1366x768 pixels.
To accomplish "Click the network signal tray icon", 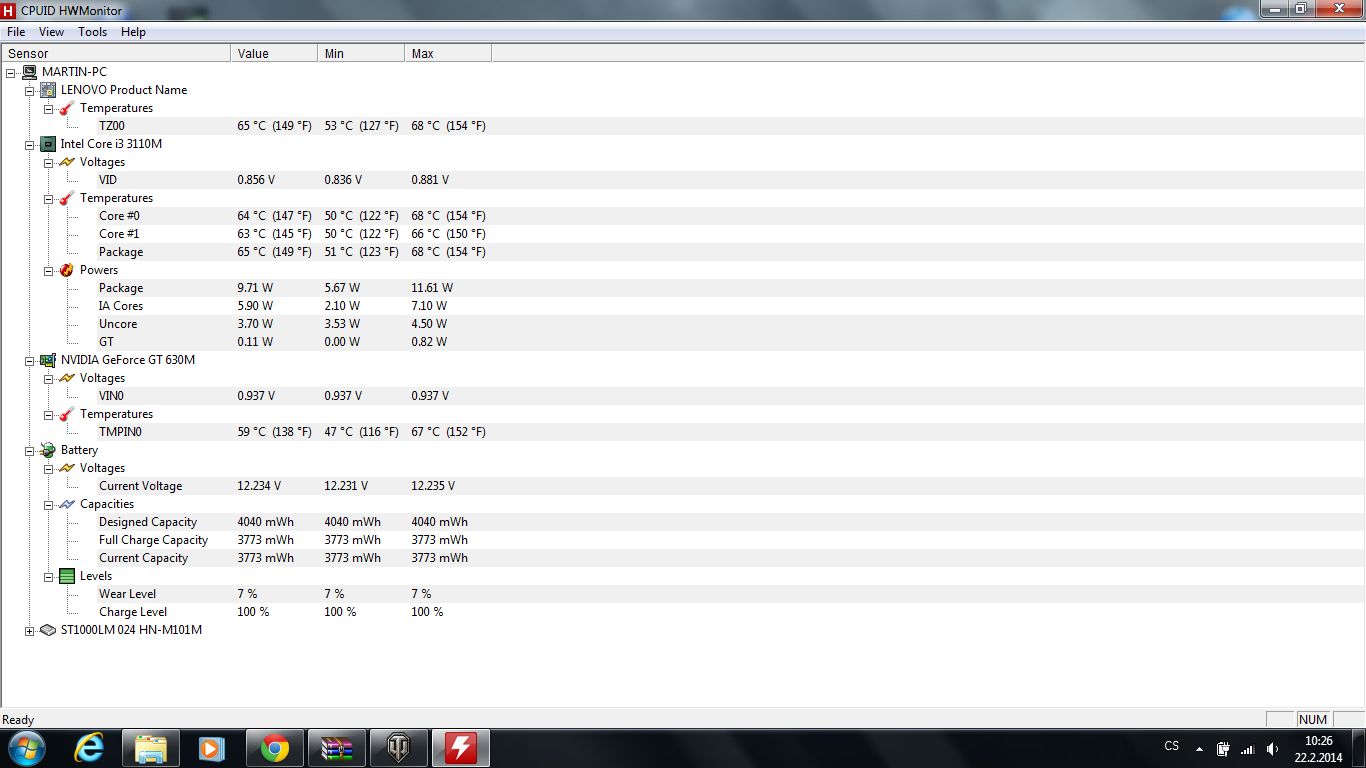I will 1247,748.
